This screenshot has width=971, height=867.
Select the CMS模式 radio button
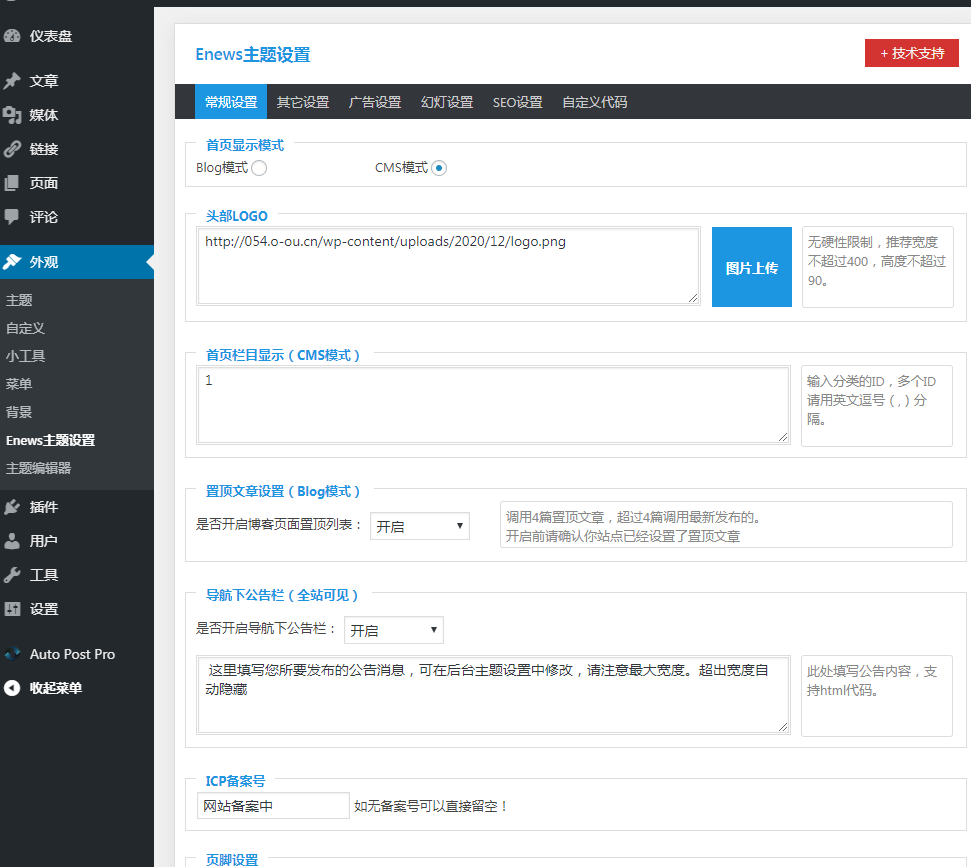point(439,168)
